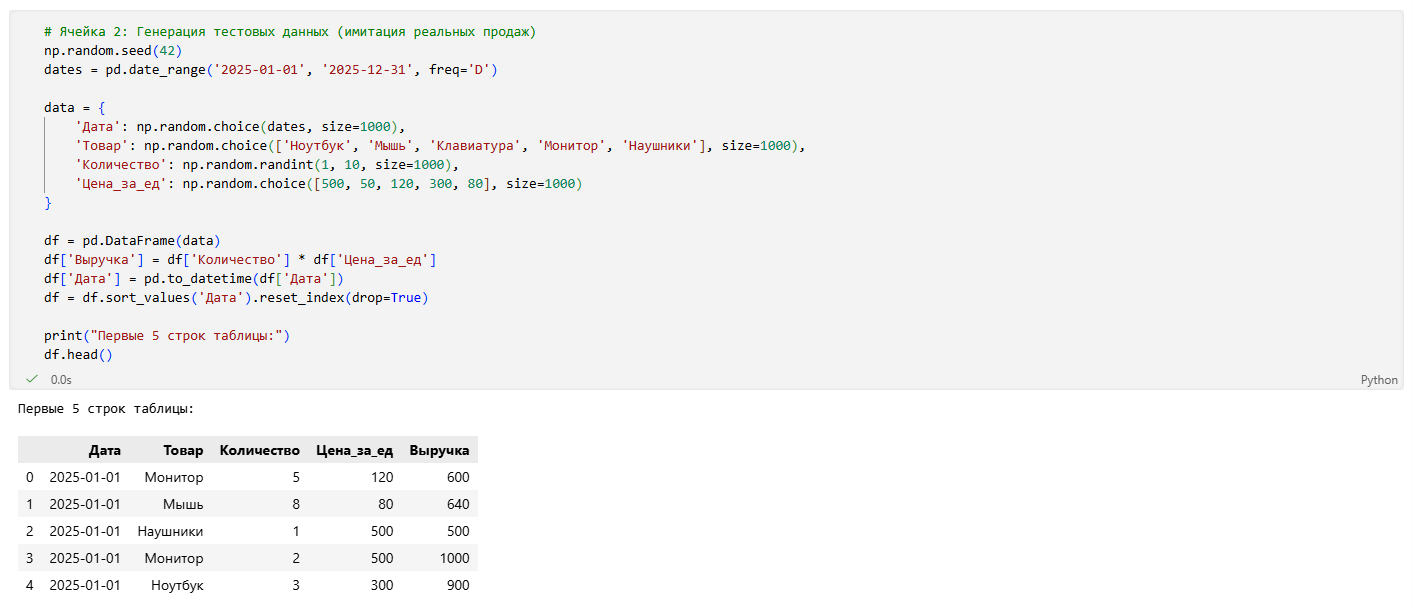Image resolution: width=1413 pixels, height=615 pixels.
Task: Click the Наушники product cell
Action: 170,531
